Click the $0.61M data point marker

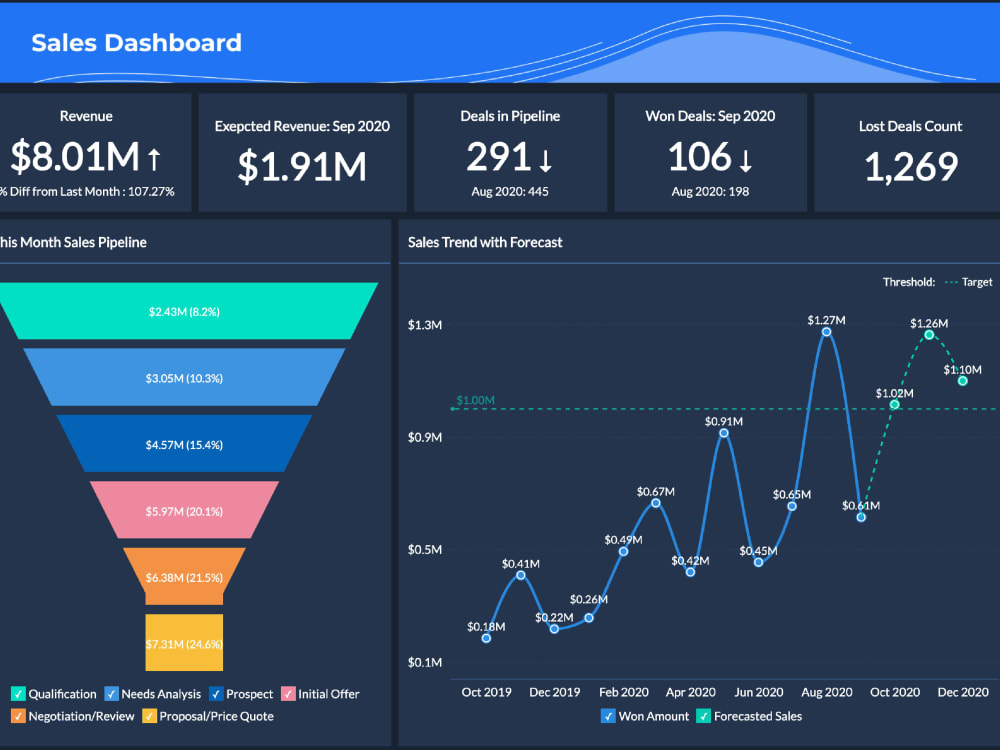tap(861, 518)
